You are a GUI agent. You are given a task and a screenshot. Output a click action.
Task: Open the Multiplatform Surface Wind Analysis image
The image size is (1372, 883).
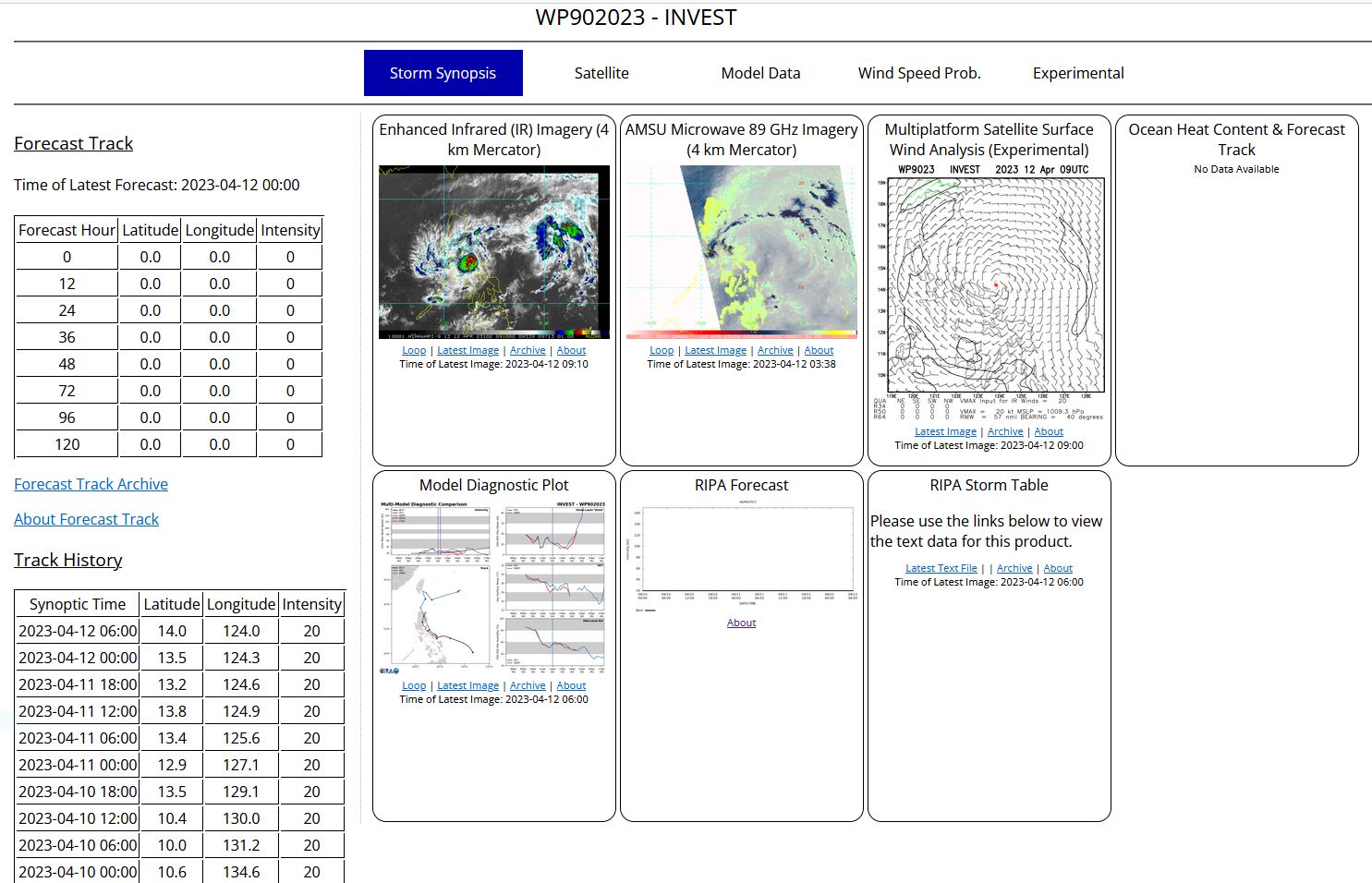click(x=989, y=292)
